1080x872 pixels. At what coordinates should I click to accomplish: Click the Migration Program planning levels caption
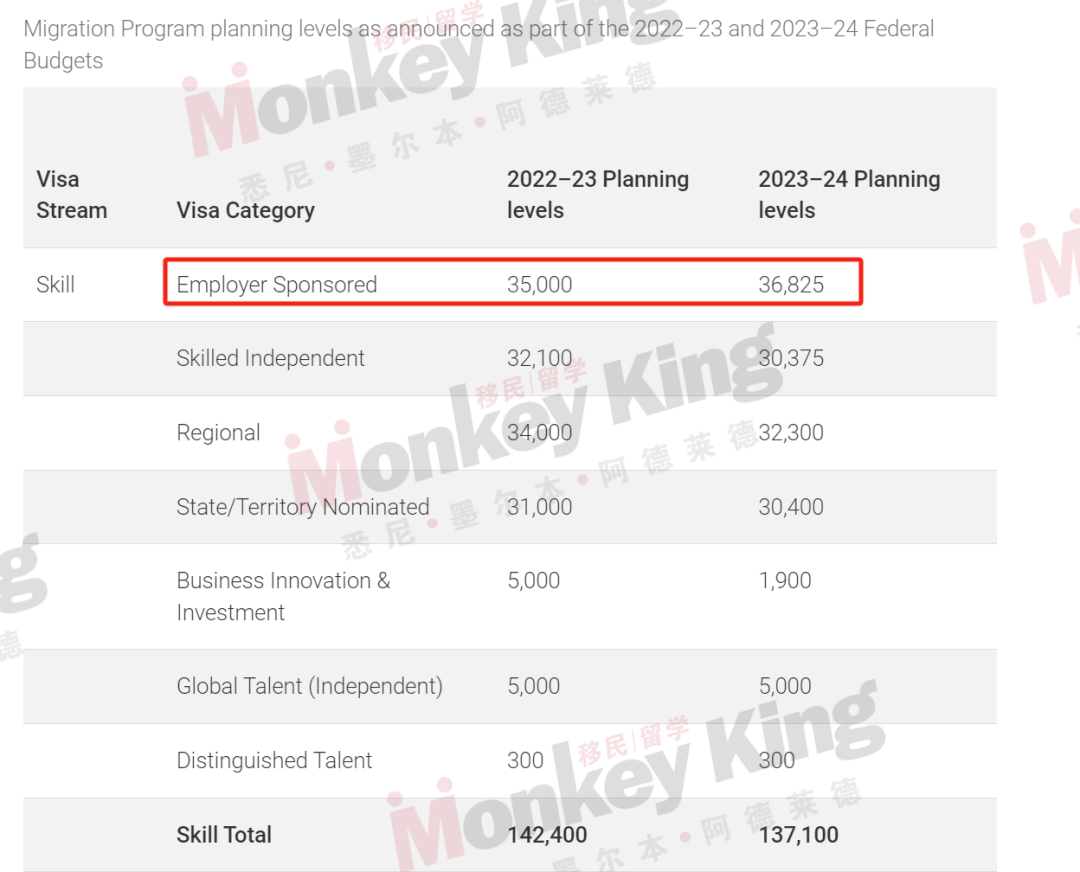coord(479,45)
